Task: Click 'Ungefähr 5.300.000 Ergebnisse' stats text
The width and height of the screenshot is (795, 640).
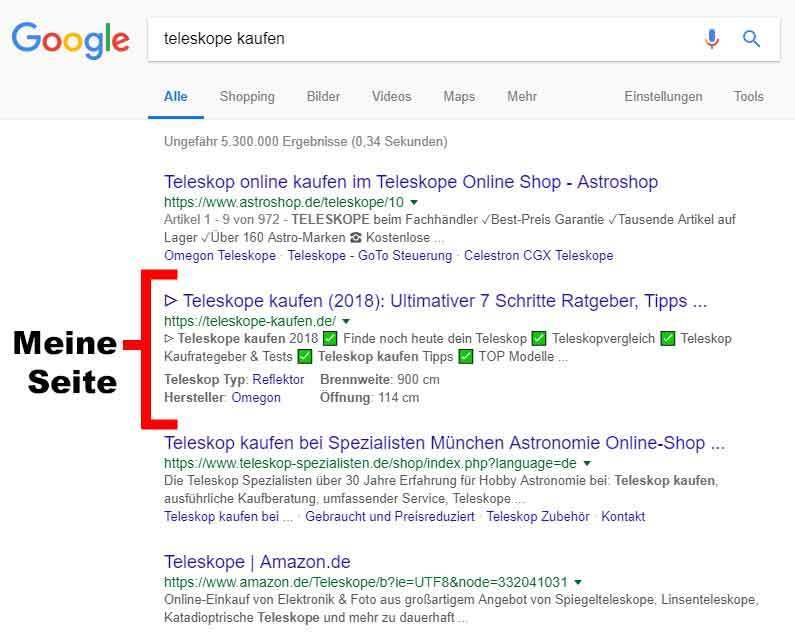Action: pyautogui.click(x=305, y=141)
